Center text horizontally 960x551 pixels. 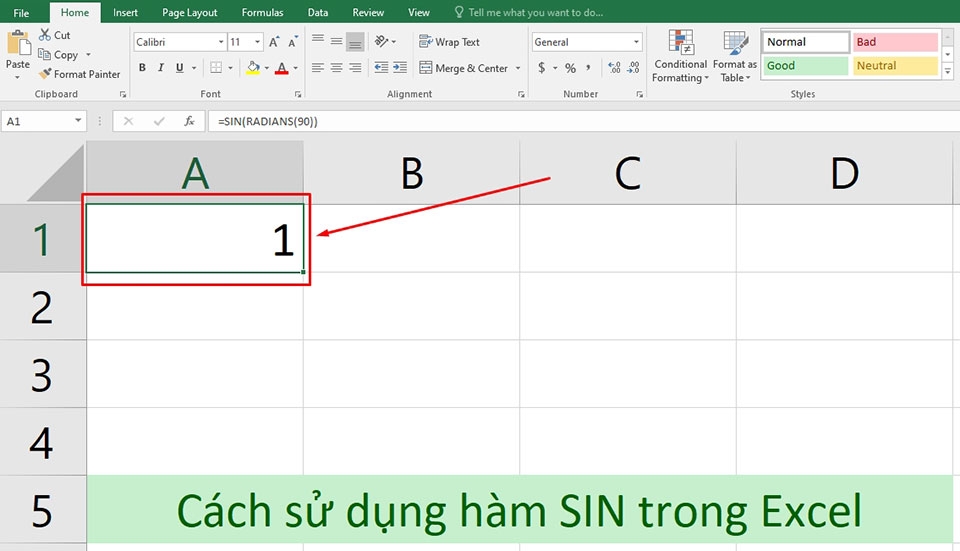point(336,67)
